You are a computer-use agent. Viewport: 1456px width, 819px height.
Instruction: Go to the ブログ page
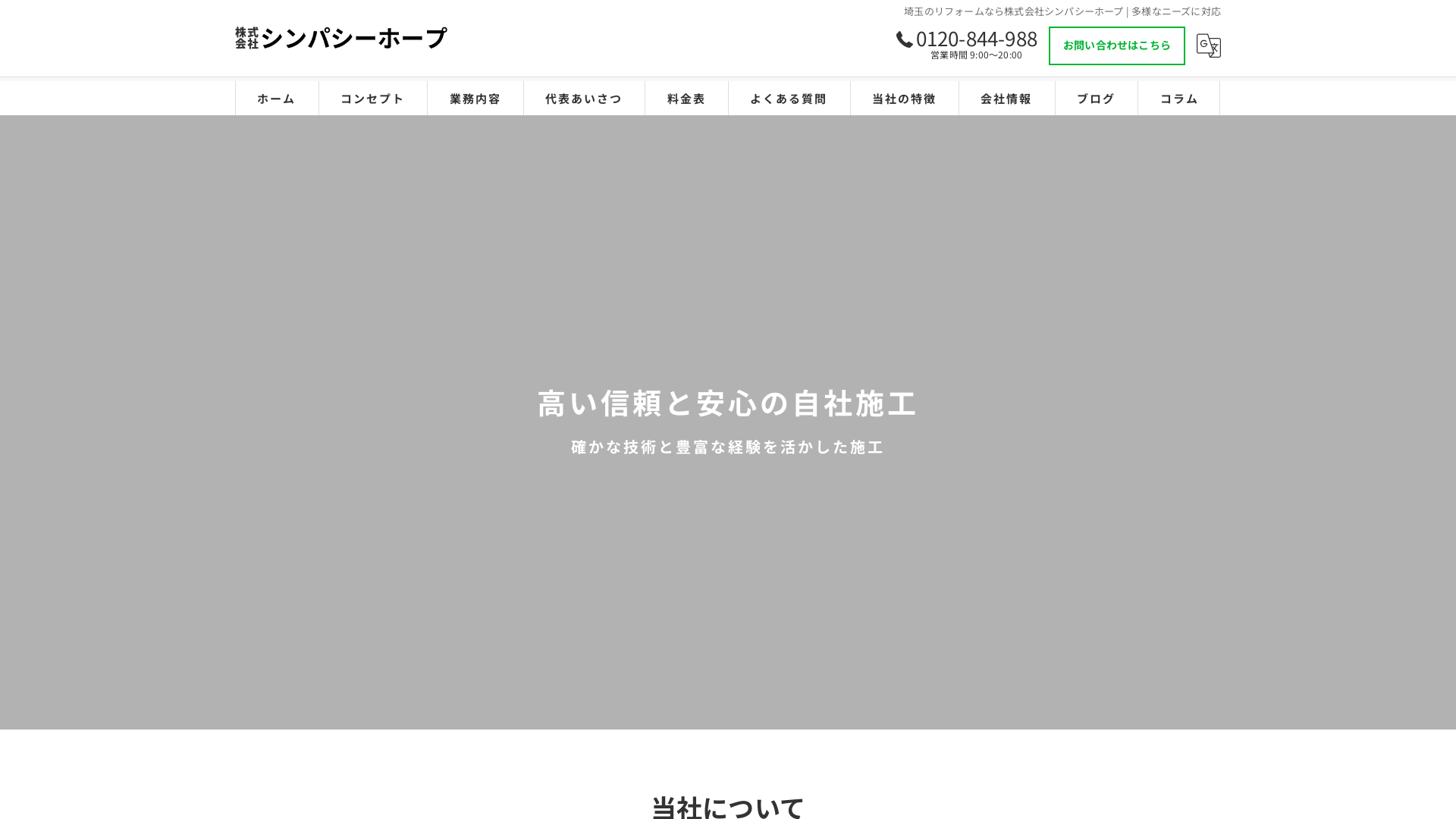[x=1096, y=99]
